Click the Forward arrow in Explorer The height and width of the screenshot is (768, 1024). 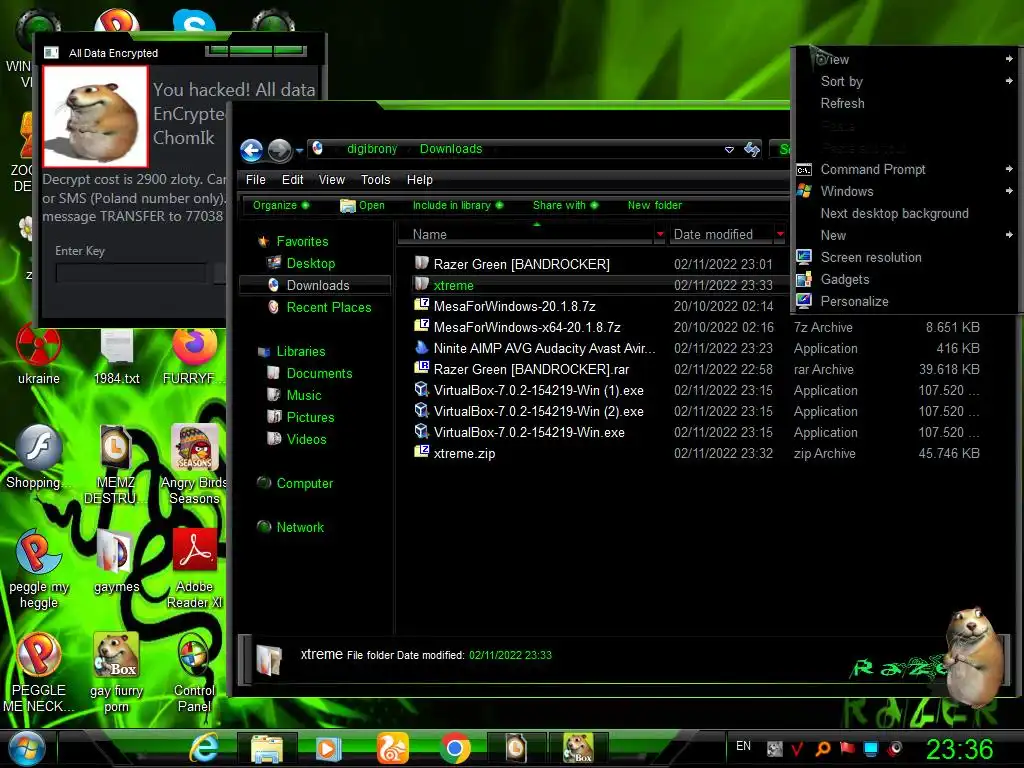point(280,150)
